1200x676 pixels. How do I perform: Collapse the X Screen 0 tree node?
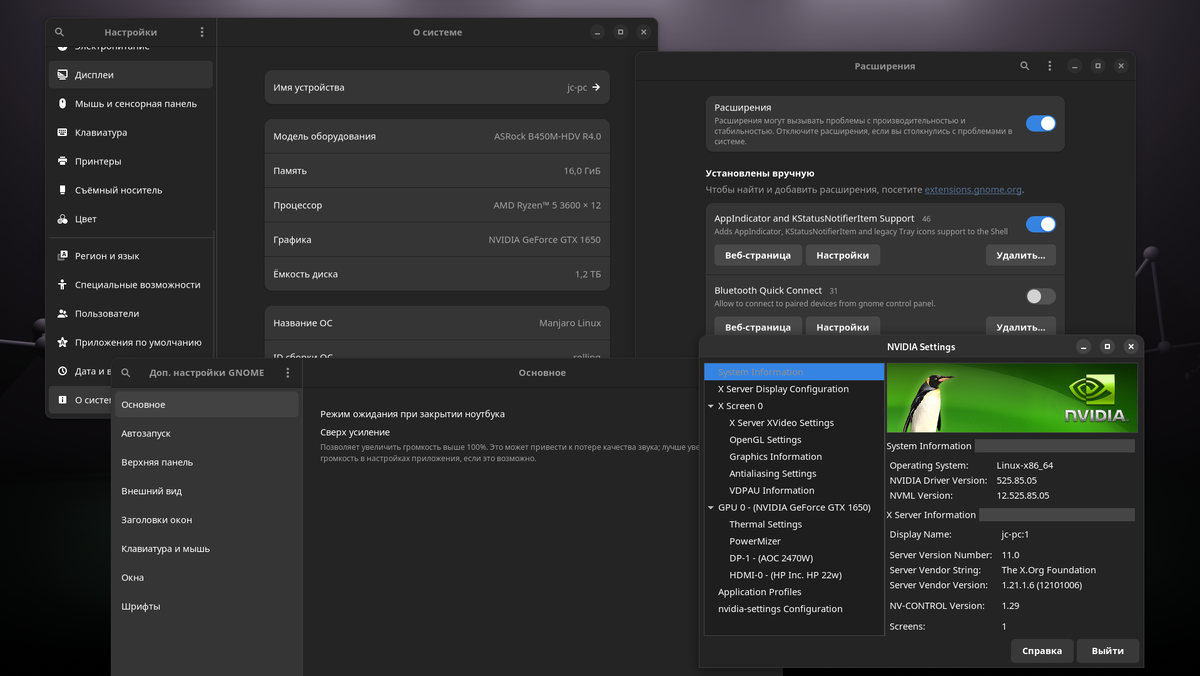click(x=711, y=406)
